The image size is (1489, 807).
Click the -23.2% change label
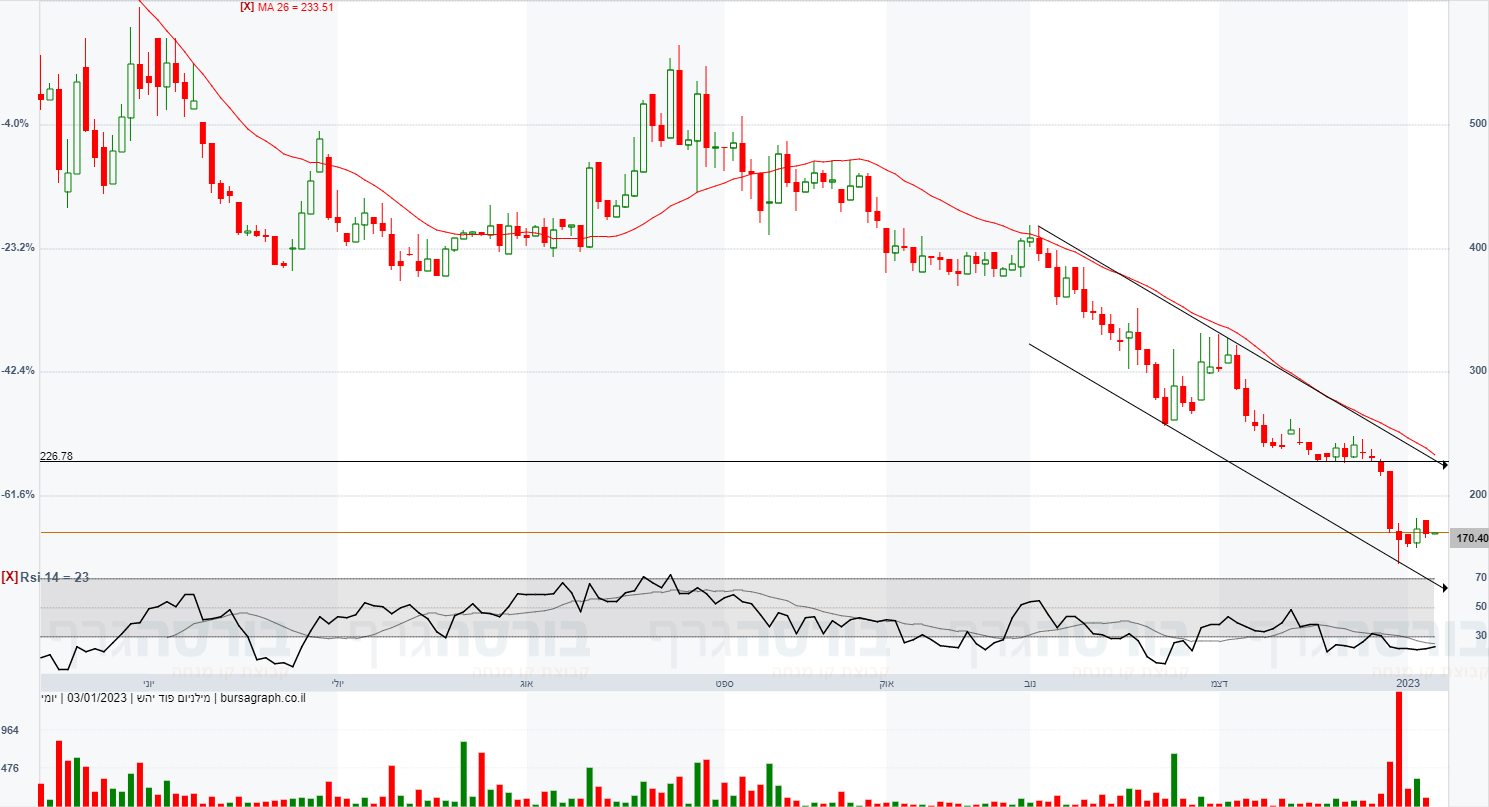click(x=18, y=247)
